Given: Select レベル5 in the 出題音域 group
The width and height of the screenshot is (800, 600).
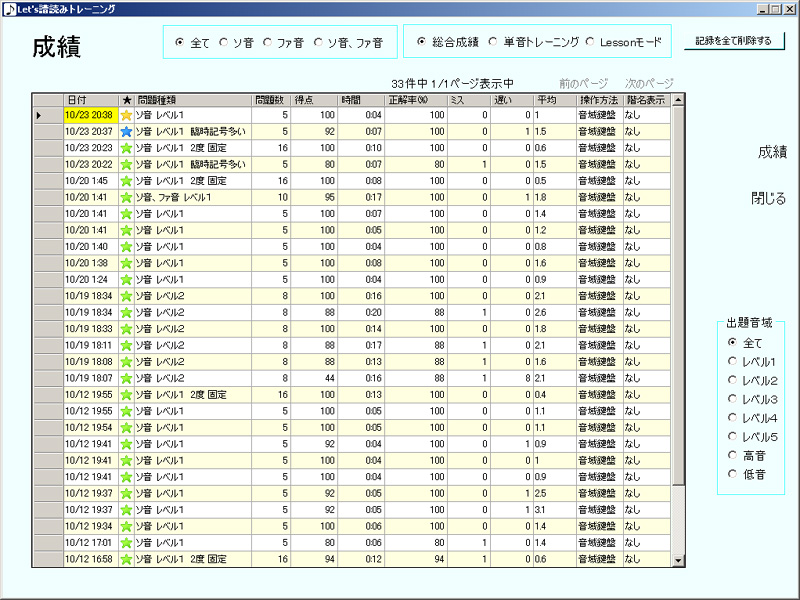Looking at the screenshot, I should pos(732,436).
